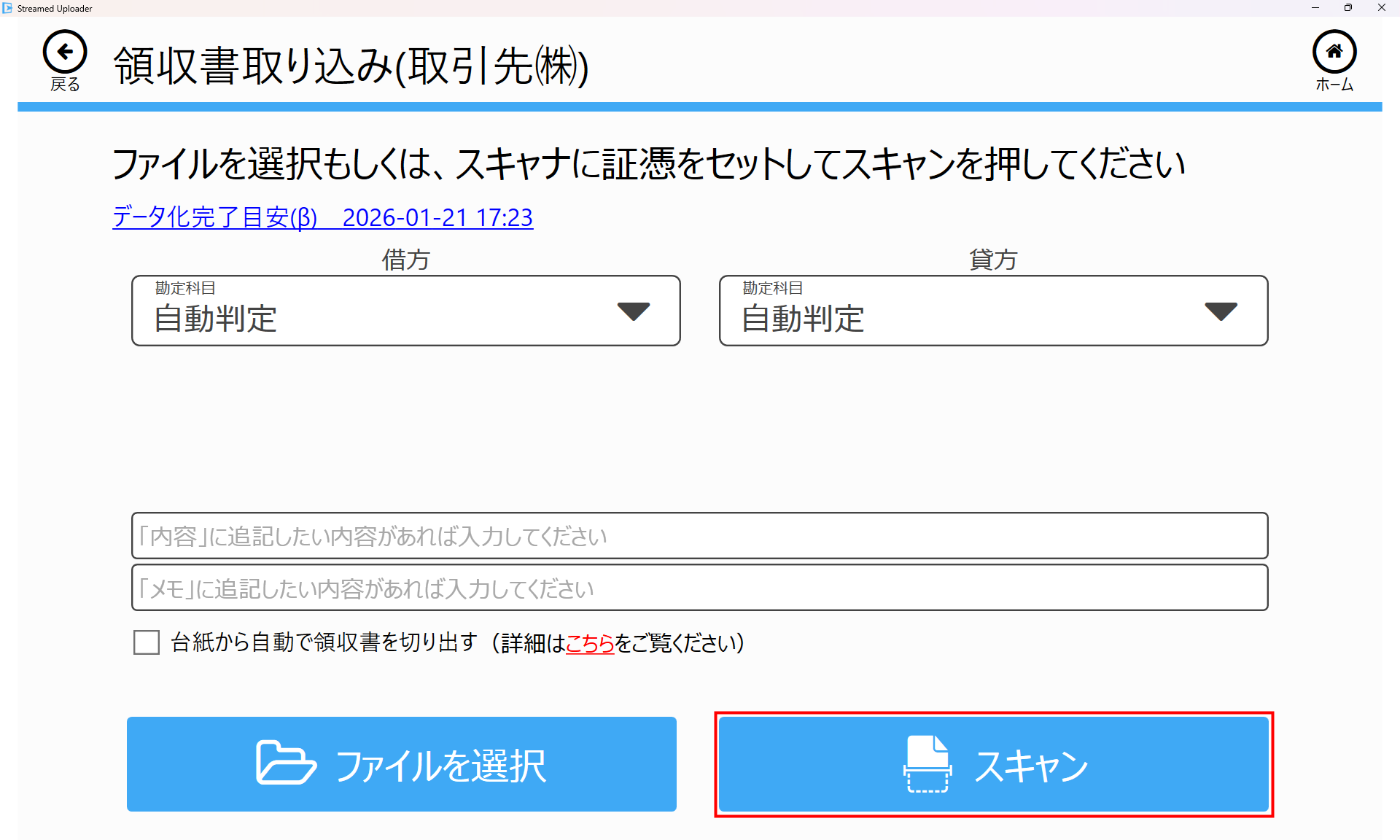1400x840 pixels.
Task: Click the 「メモ」 additional note input field
Action: coord(699,588)
